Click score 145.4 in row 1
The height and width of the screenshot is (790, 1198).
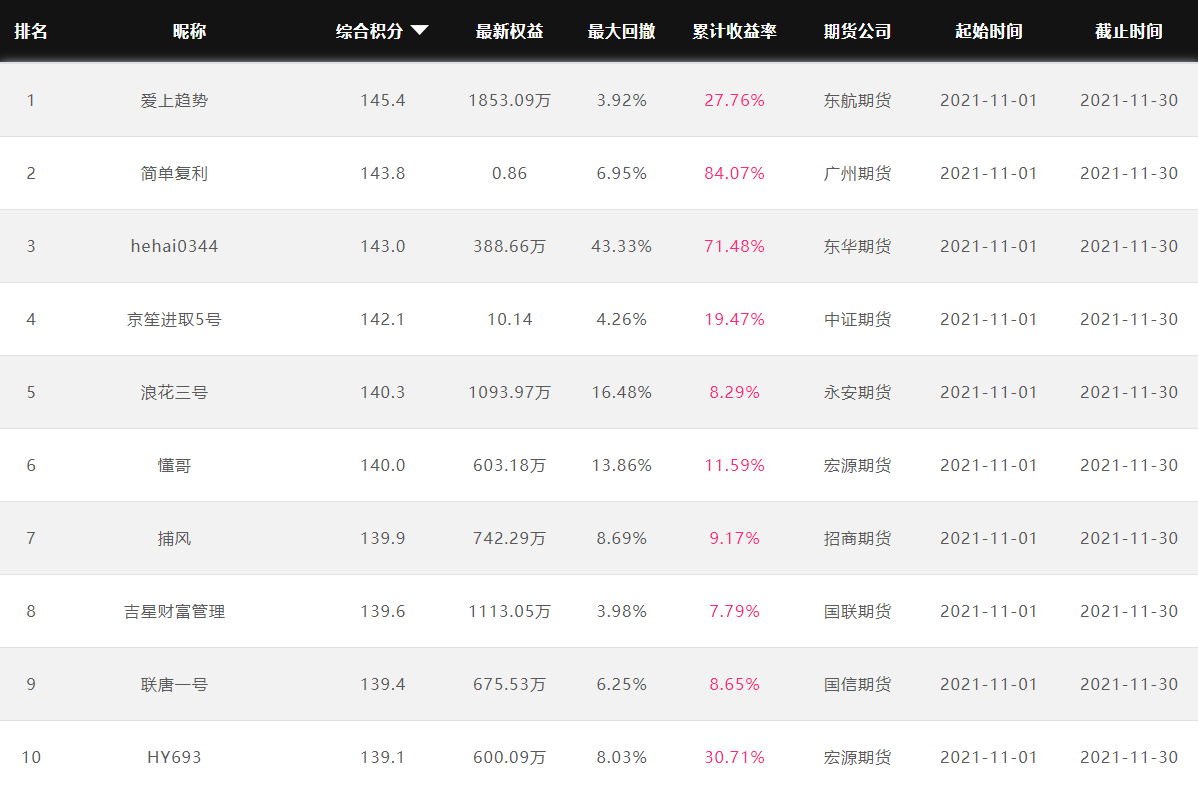click(383, 100)
